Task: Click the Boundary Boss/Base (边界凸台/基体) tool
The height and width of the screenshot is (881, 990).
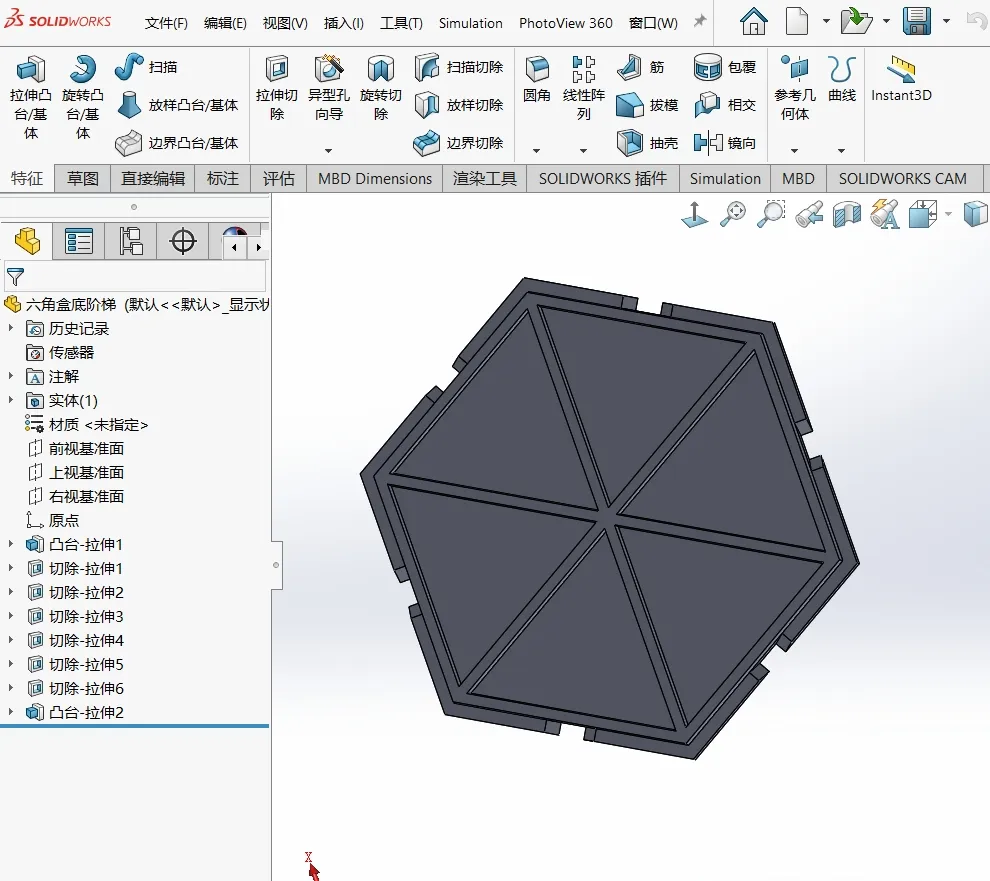Action: 177,143
